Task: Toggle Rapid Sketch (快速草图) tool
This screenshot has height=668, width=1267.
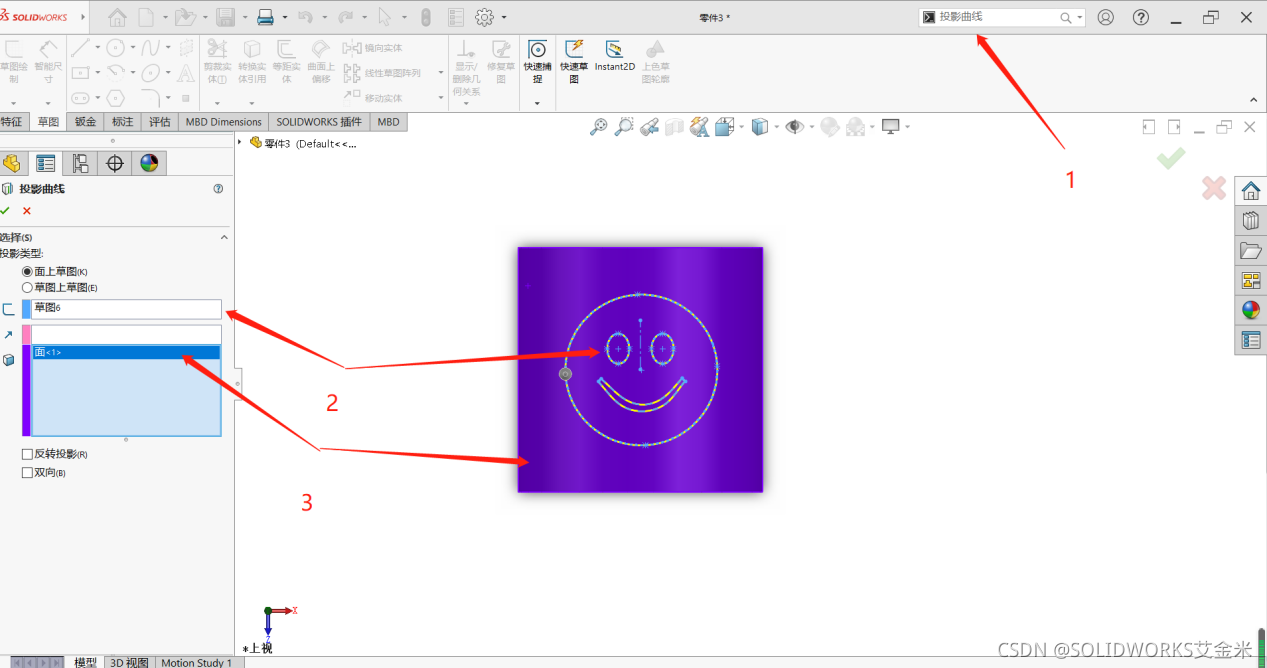Action: point(574,60)
